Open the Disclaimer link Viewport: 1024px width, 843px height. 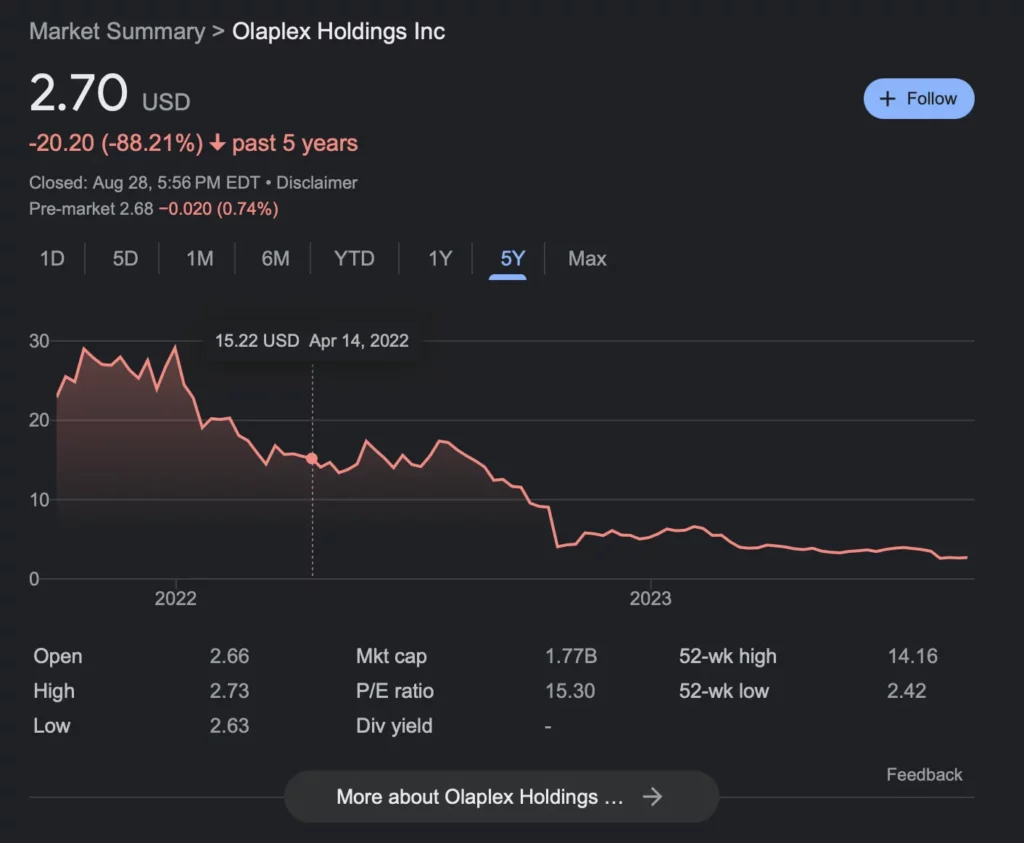316,183
